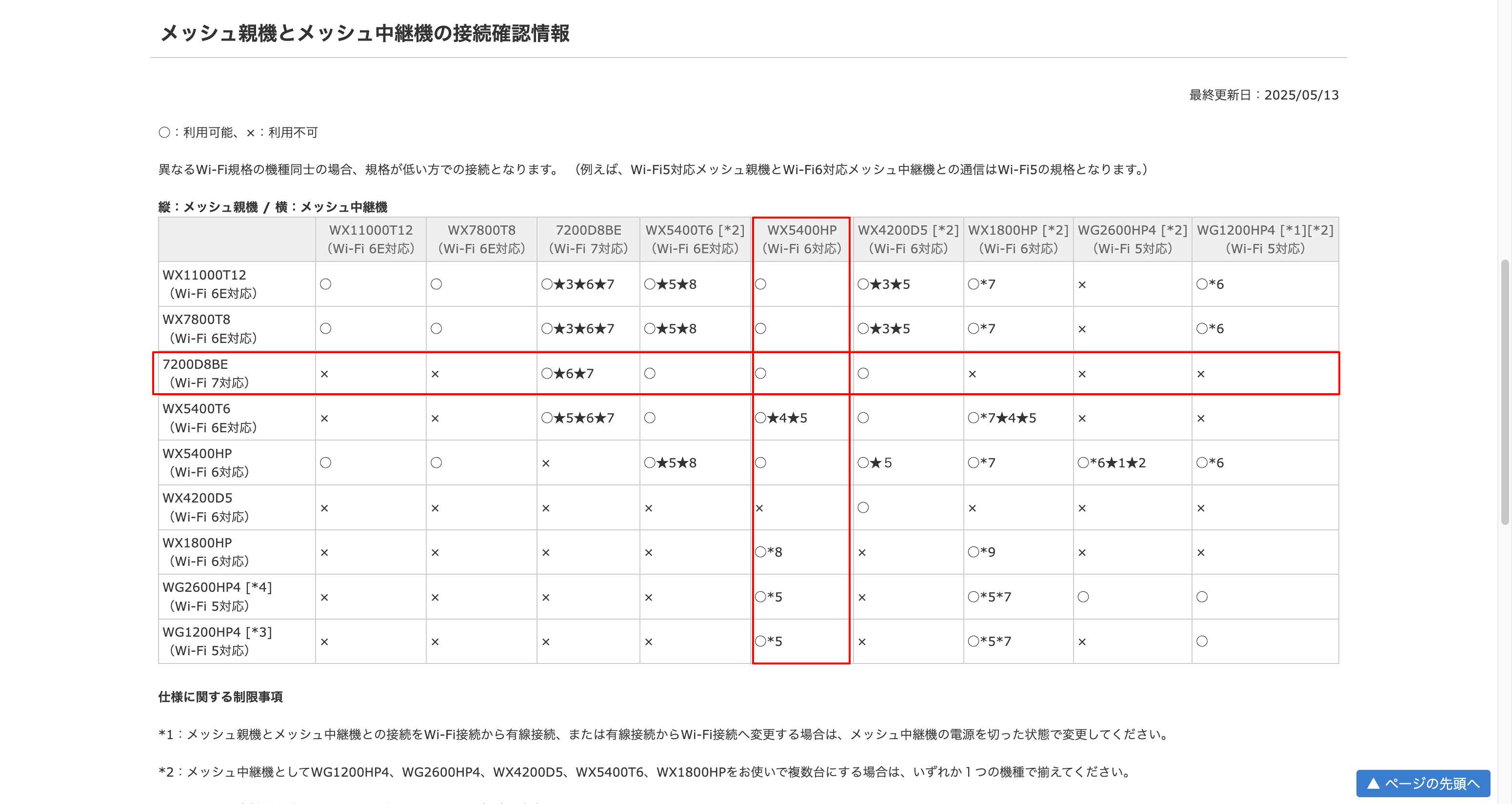Click the WX5400T6 row label
This screenshot has width=1512, height=804.
(x=237, y=418)
